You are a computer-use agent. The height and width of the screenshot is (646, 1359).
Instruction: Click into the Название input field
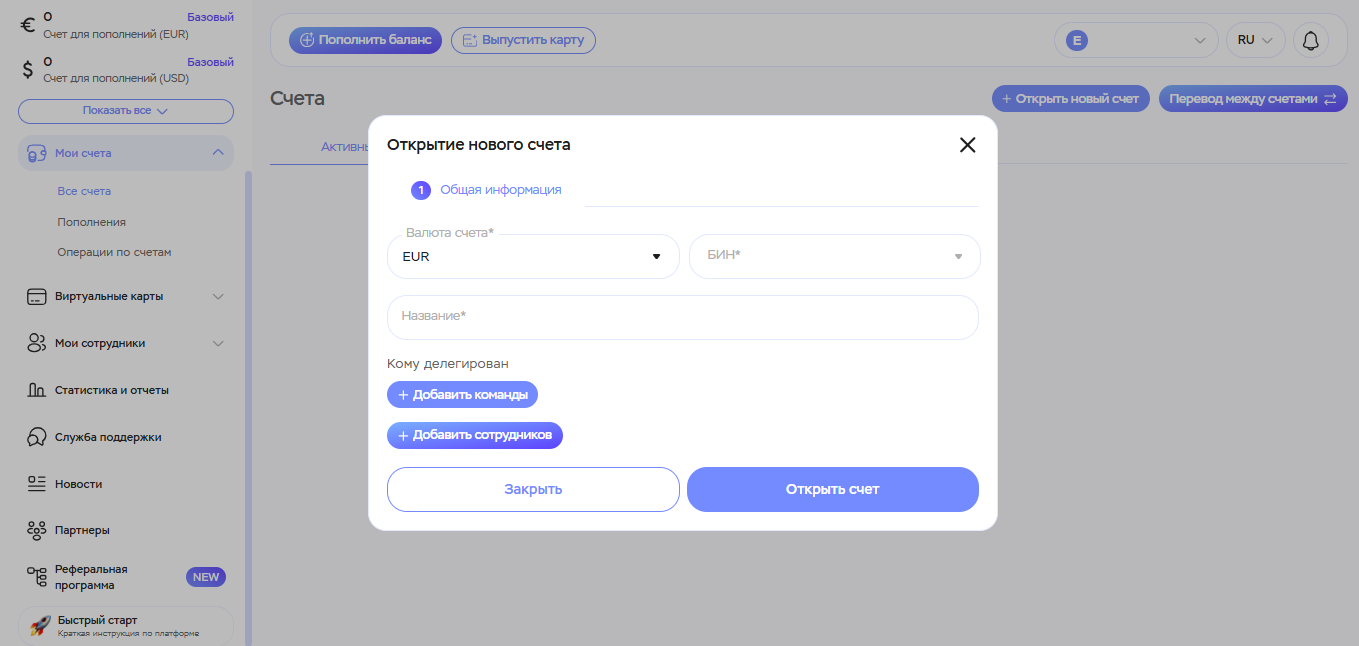[x=682, y=317]
